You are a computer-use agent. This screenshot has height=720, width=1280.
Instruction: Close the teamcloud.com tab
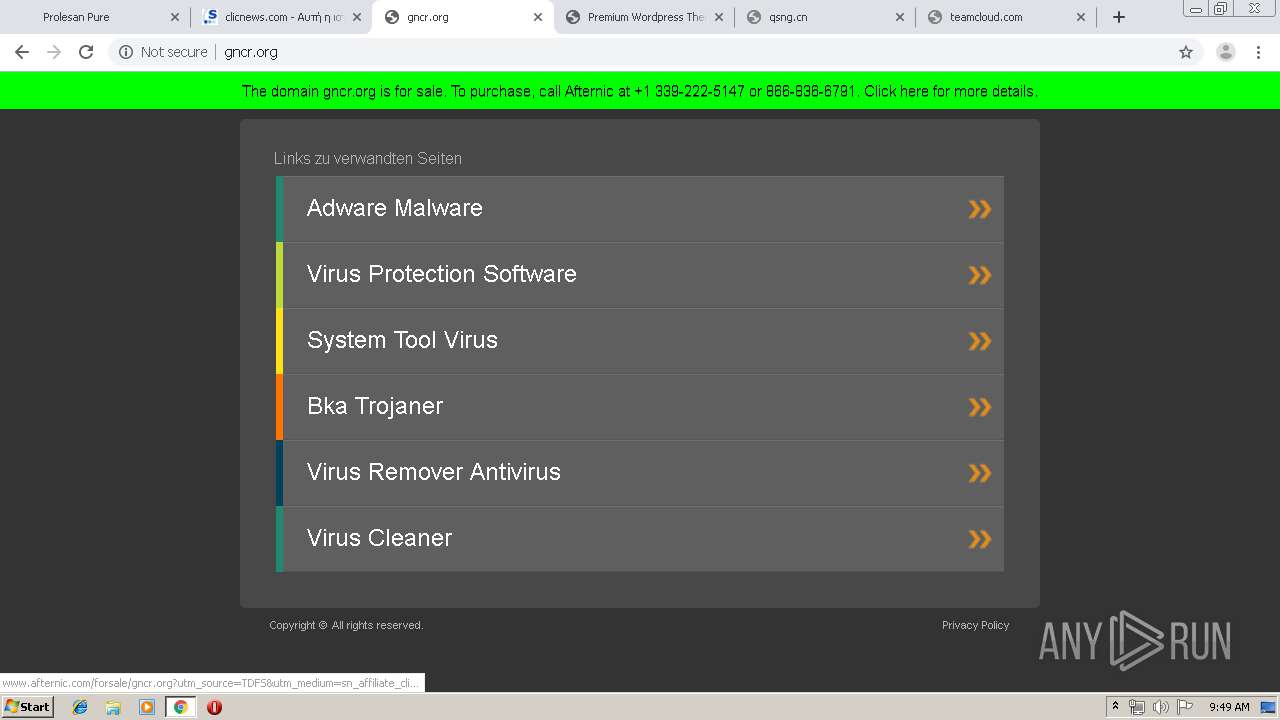(x=1081, y=17)
